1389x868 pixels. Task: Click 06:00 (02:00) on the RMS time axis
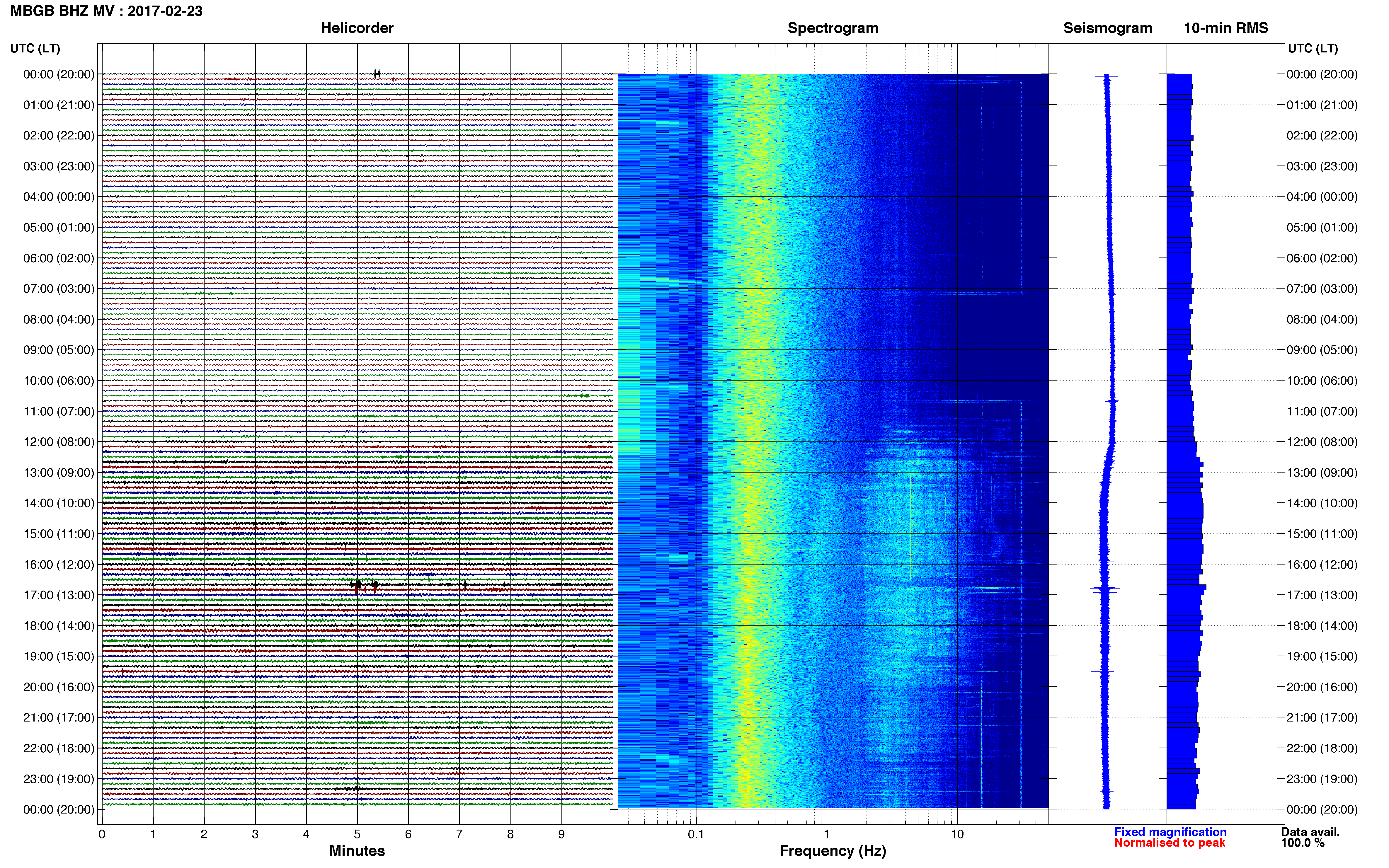point(1322,258)
